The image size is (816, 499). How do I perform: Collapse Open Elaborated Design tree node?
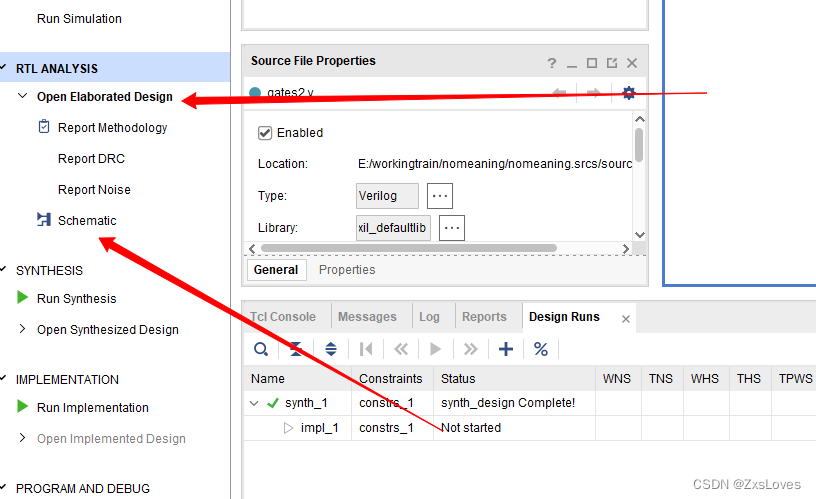pos(22,96)
